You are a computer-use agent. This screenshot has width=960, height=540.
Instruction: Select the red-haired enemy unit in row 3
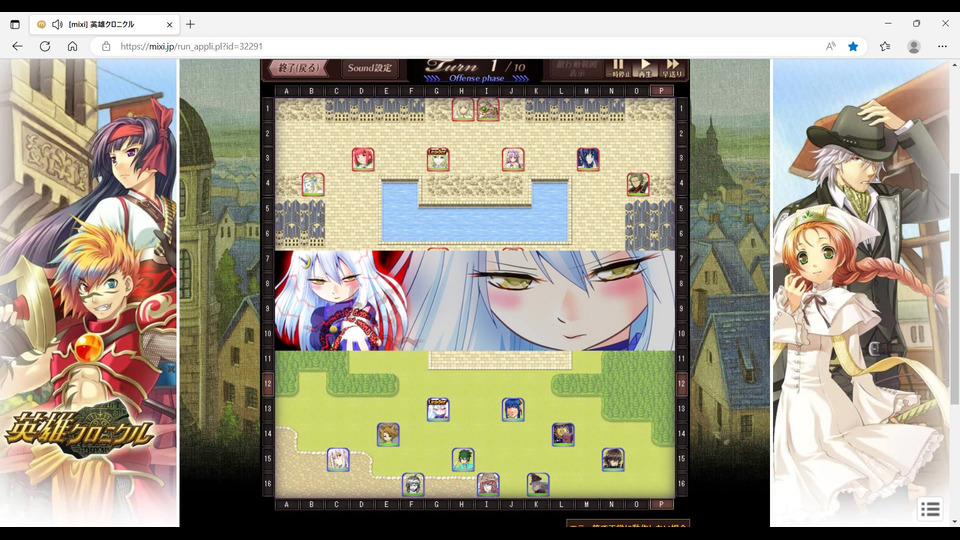point(363,159)
